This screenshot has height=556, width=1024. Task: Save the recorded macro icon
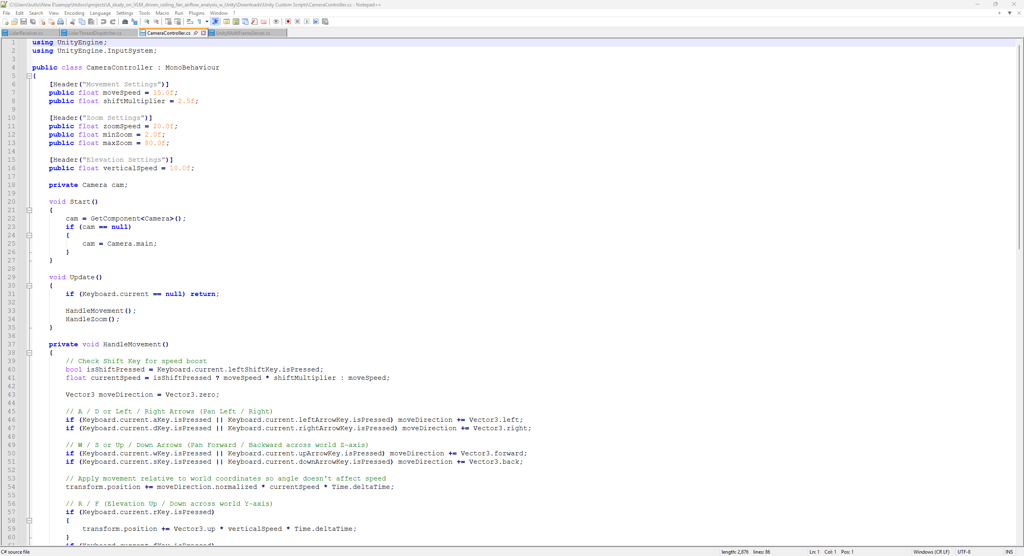(325, 22)
